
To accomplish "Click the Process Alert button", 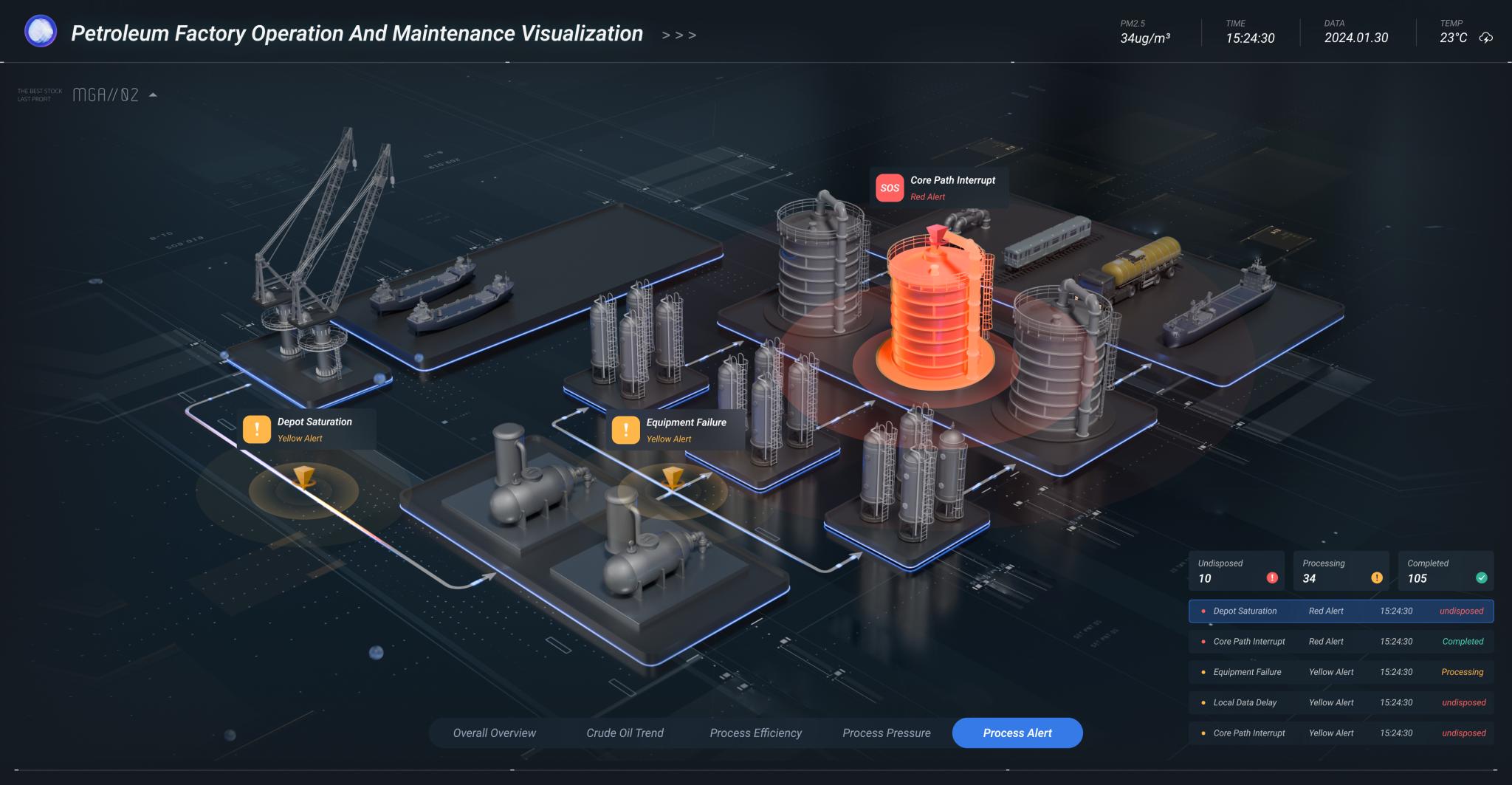I will pos(1017,733).
